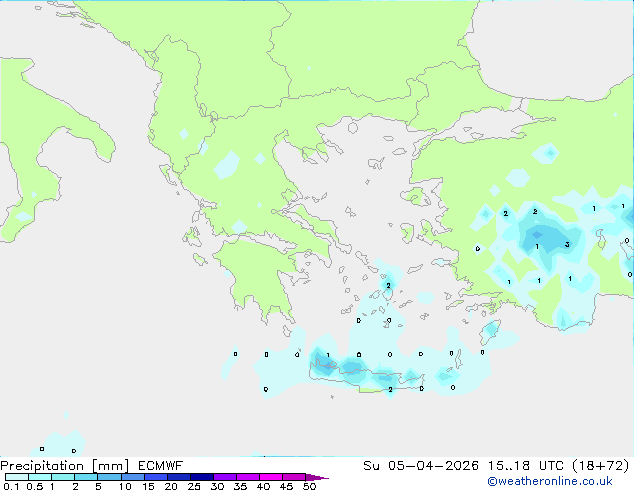Image resolution: width=634 pixels, height=490 pixels.
Task: Select the 25–30 mm legend color swatch
Action: [x=202, y=477]
